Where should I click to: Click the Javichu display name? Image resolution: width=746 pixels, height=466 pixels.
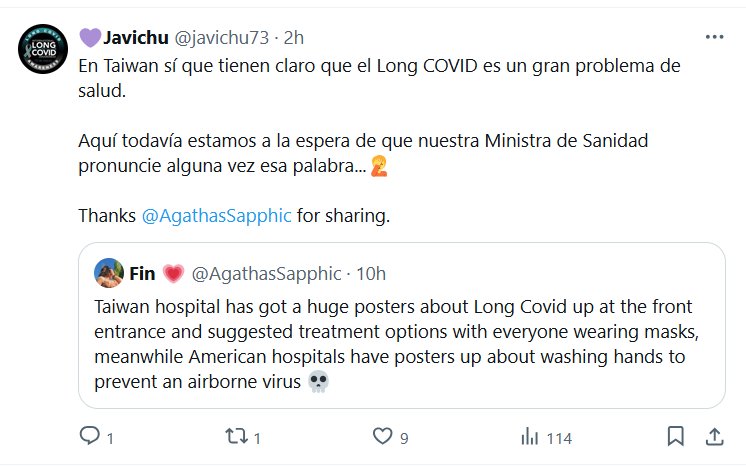136,38
